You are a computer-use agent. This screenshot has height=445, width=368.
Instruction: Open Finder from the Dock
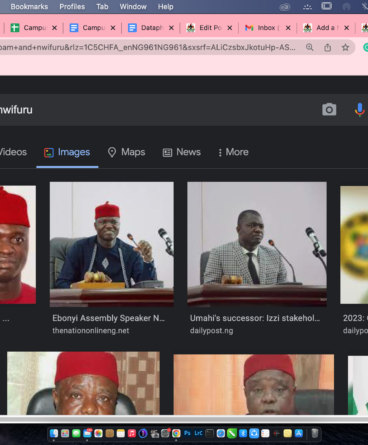[x=54, y=433]
